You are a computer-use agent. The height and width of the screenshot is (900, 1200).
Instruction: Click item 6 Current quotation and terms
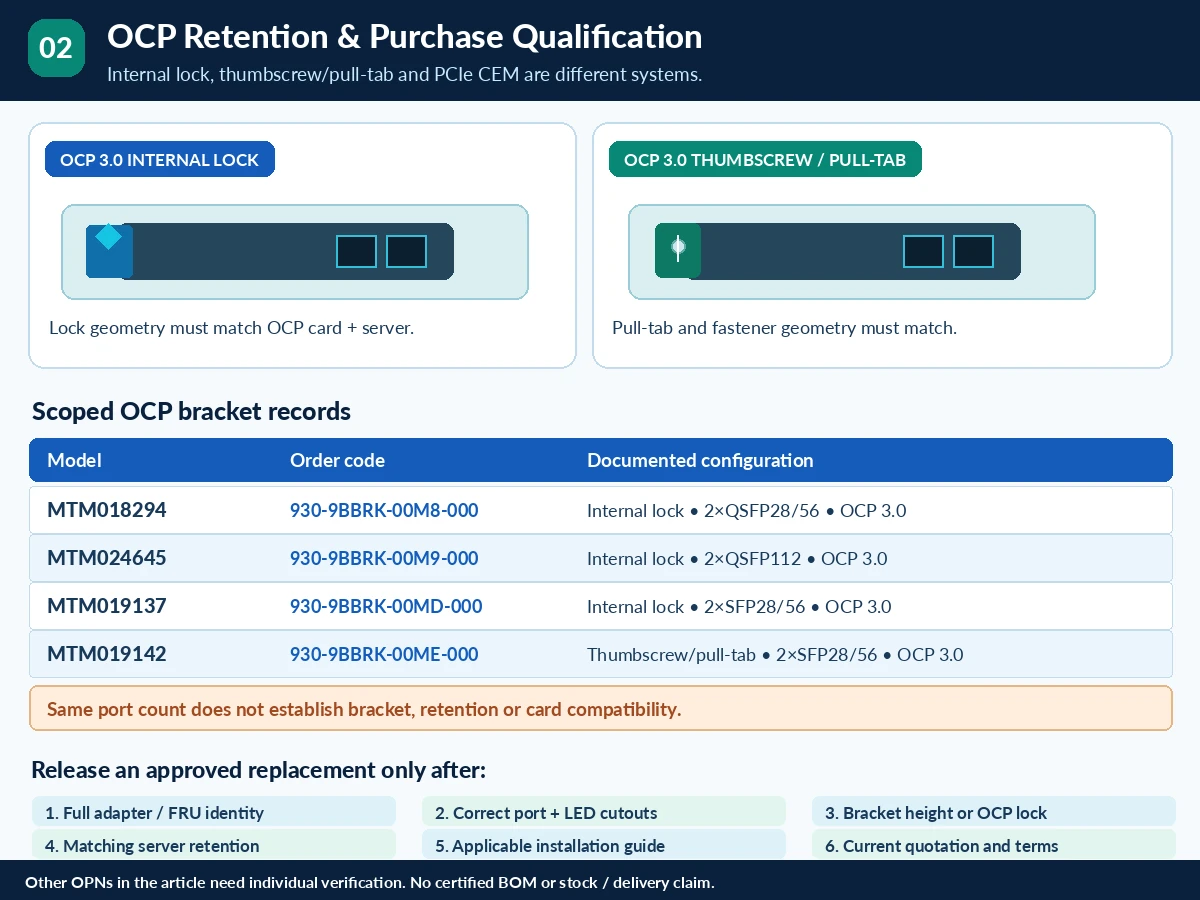pos(994,845)
